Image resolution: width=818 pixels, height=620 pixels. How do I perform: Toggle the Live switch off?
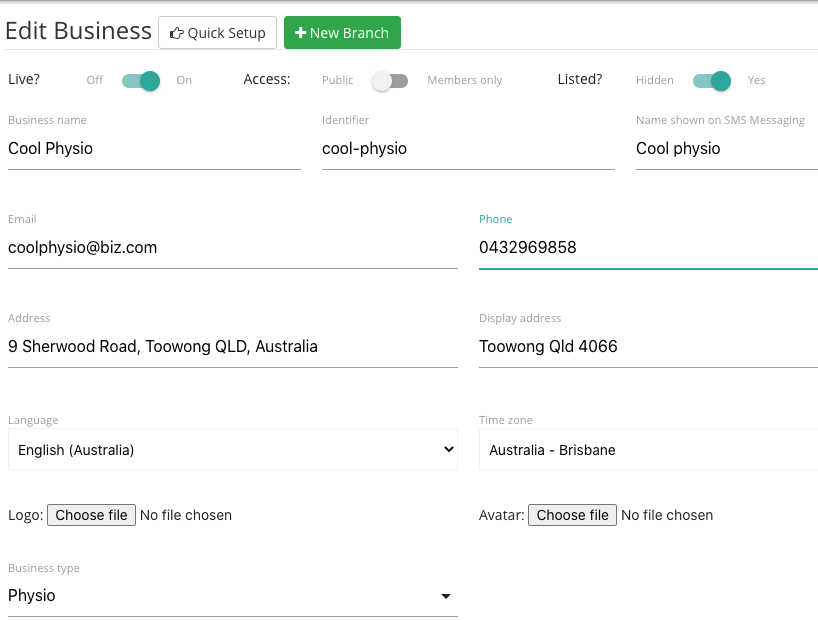(141, 81)
